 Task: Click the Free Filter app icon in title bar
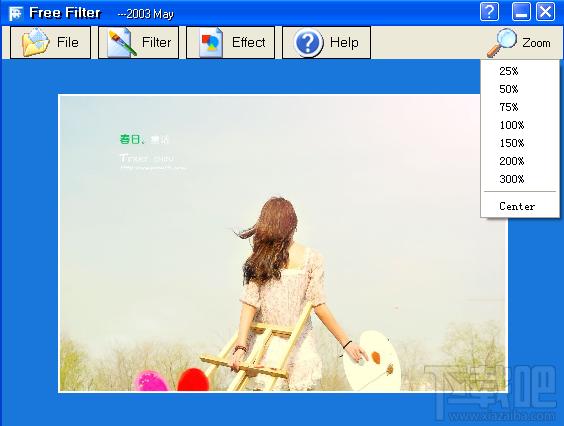[16, 14]
